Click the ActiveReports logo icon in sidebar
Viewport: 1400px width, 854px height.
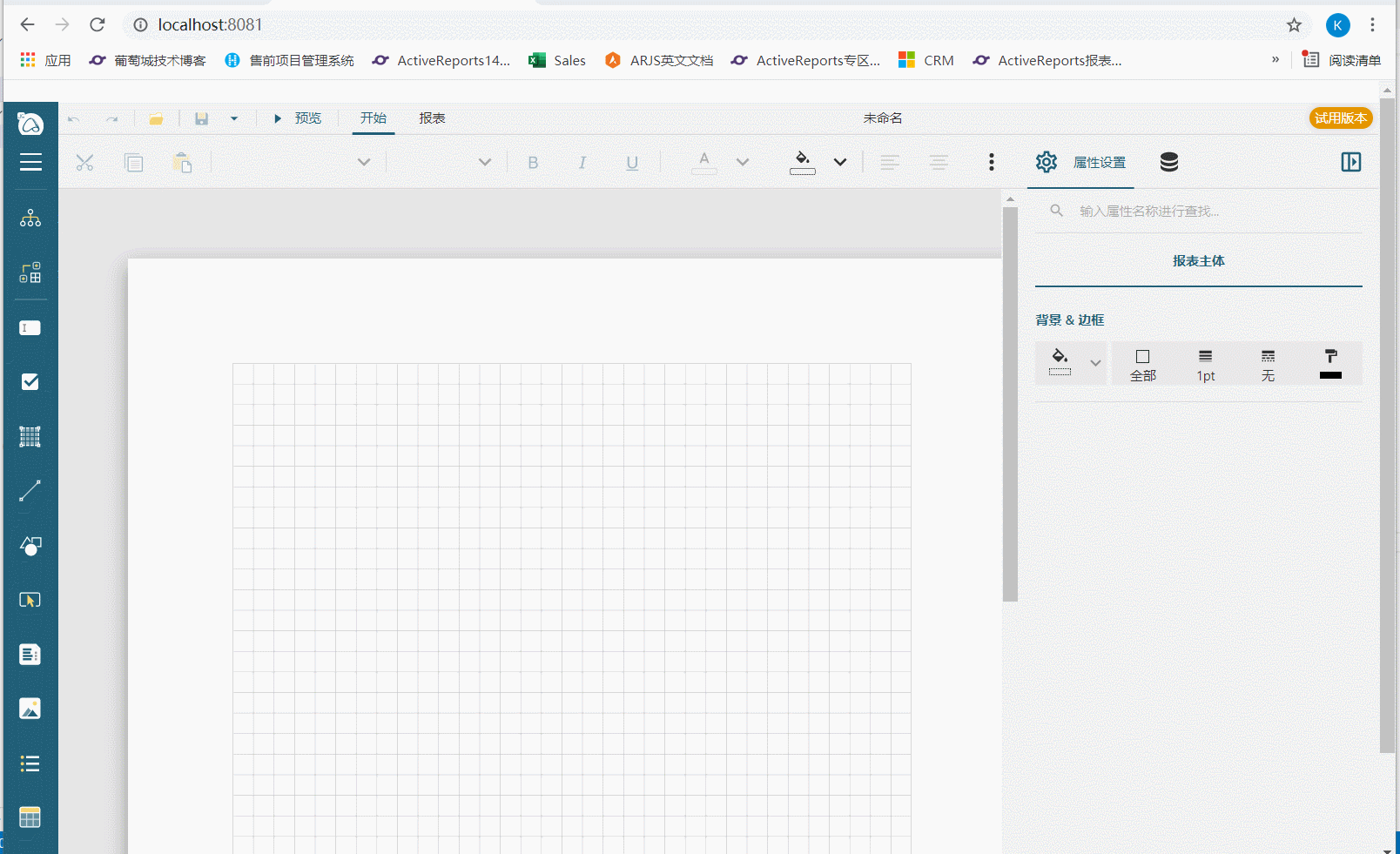click(30, 124)
